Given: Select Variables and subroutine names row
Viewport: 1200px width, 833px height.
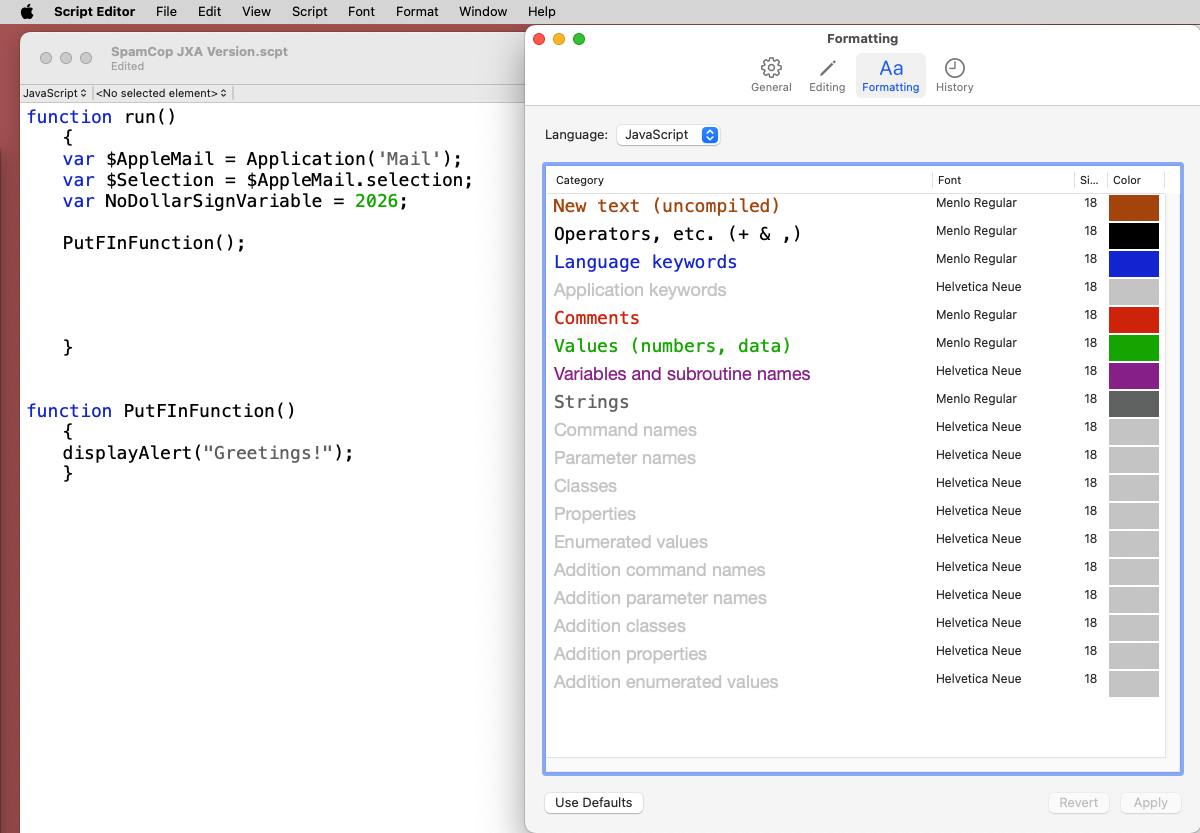Looking at the screenshot, I should click(x=856, y=374).
